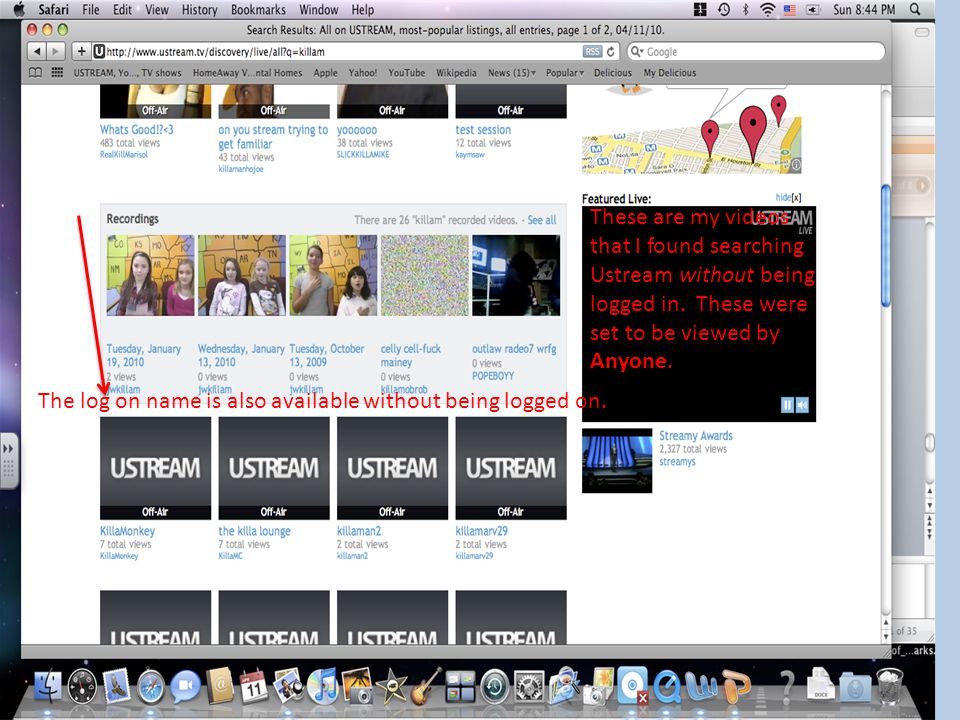Open the Tuesday, January 19, 2010 recording thumbnail
The height and width of the screenshot is (720, 960).
(x=150, y=276)
